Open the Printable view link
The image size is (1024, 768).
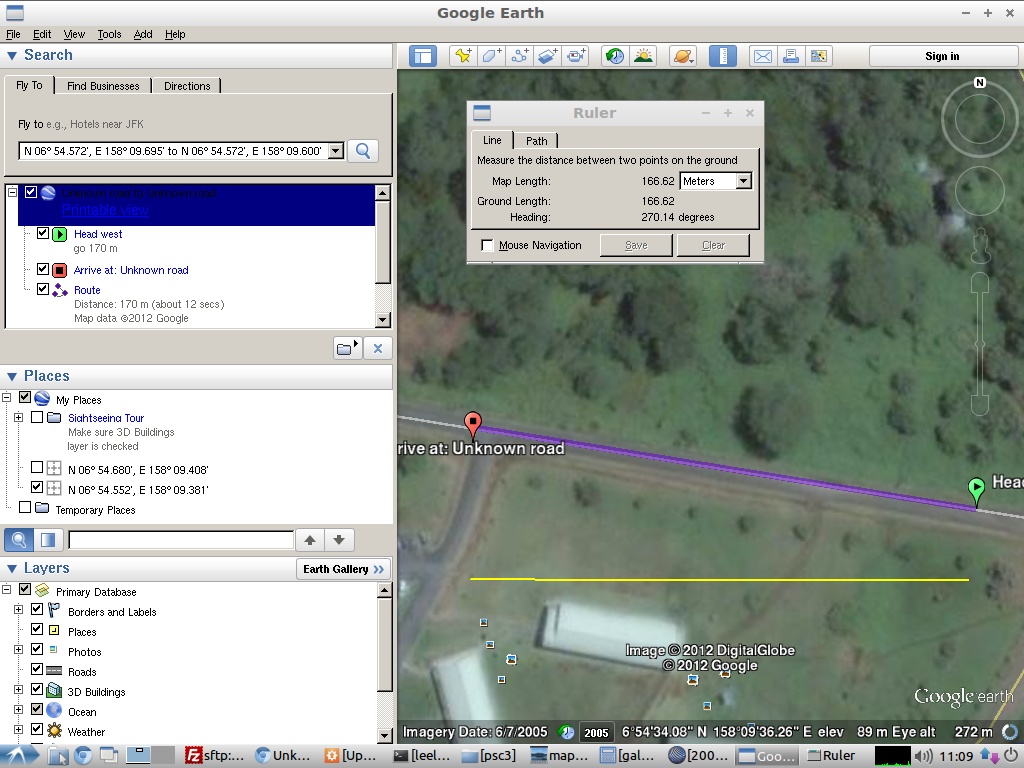coord(105,210)
